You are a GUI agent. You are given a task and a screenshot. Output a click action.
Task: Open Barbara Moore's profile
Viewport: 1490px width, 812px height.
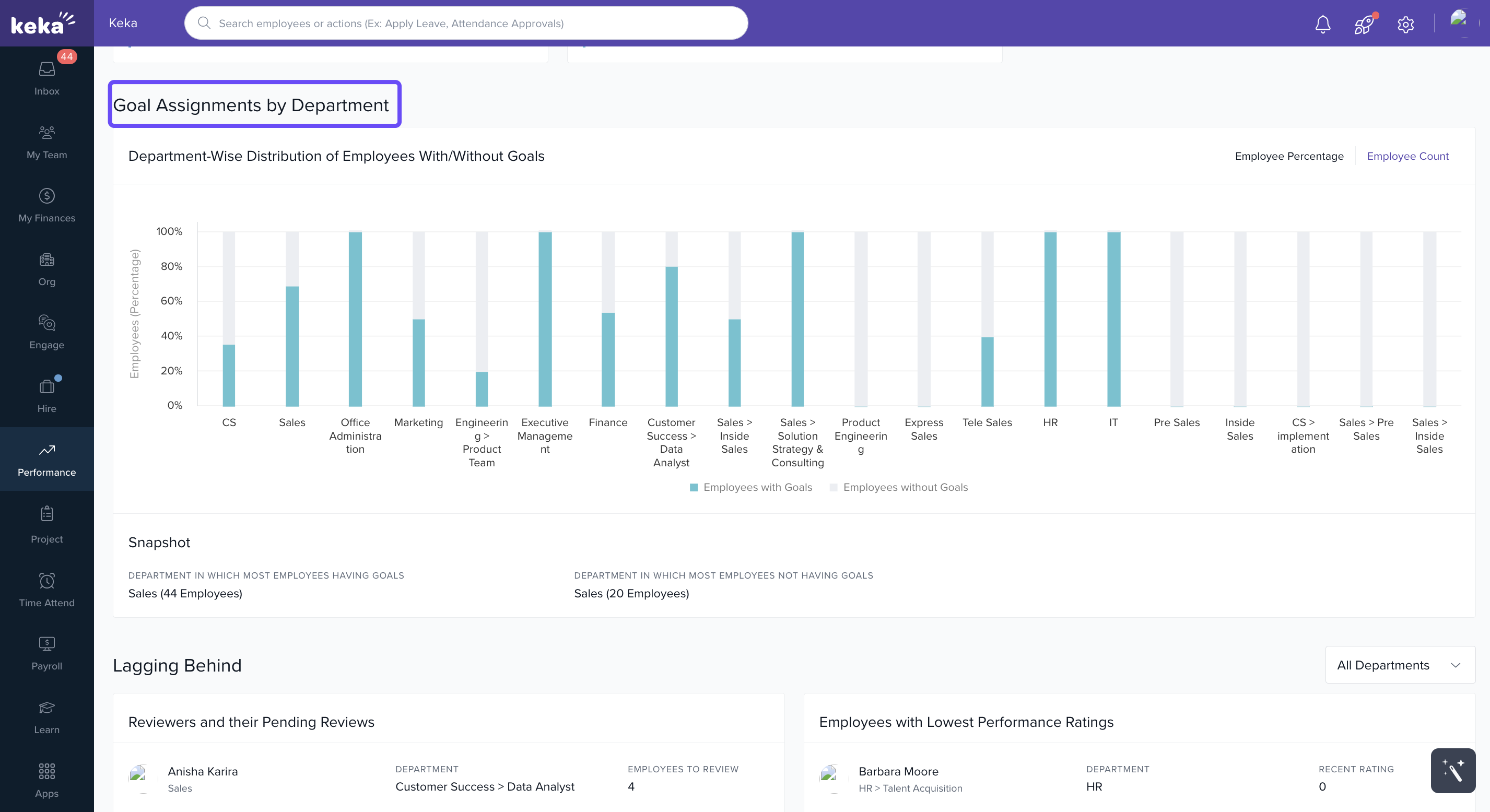point(898,771)
